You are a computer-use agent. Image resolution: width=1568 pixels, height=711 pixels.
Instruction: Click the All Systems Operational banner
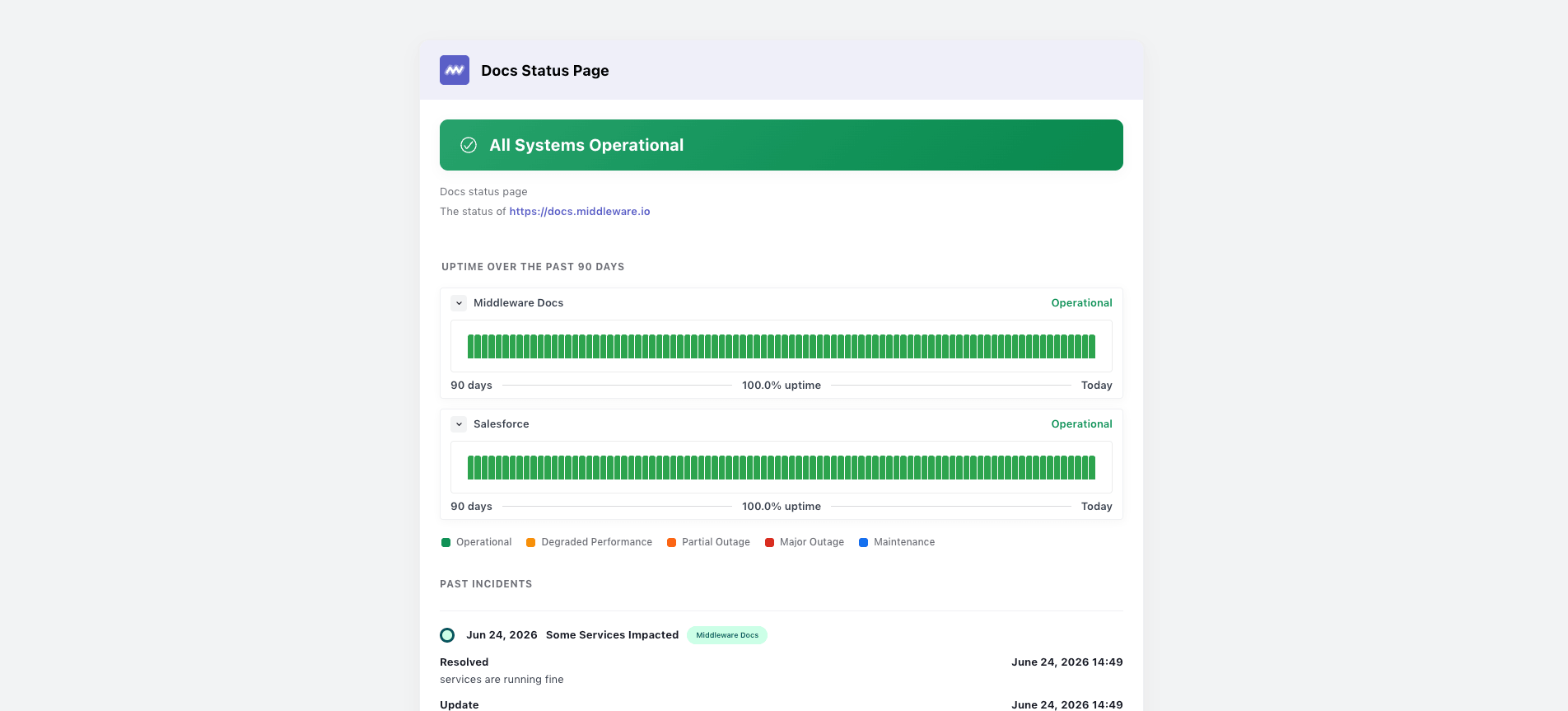tap(782, 145)
